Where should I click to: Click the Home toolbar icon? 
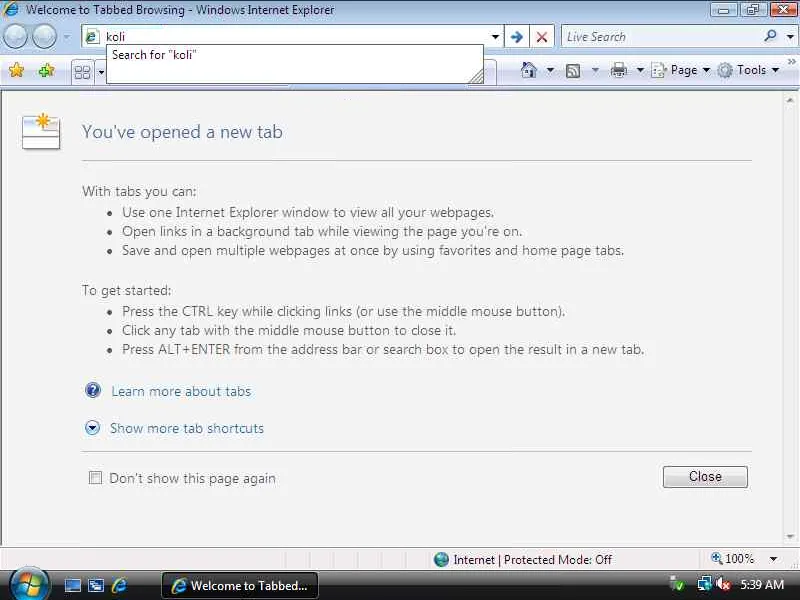pos(529,70)
